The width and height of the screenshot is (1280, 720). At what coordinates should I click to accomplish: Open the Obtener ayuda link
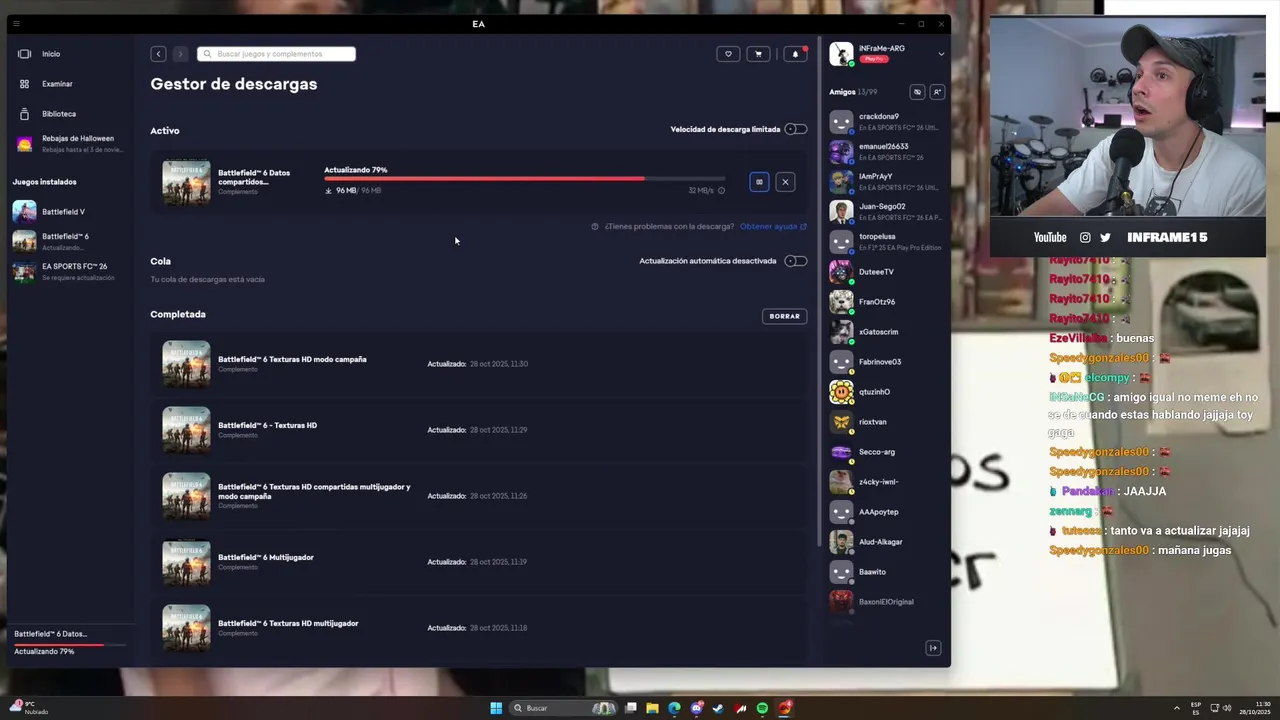pyautogui.click(x=773, y=227)
